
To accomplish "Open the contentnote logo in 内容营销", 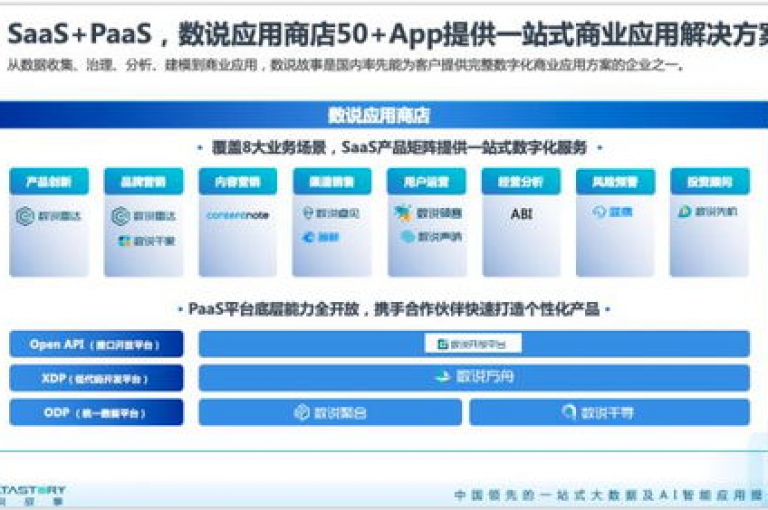I will (x=238, y=215).
